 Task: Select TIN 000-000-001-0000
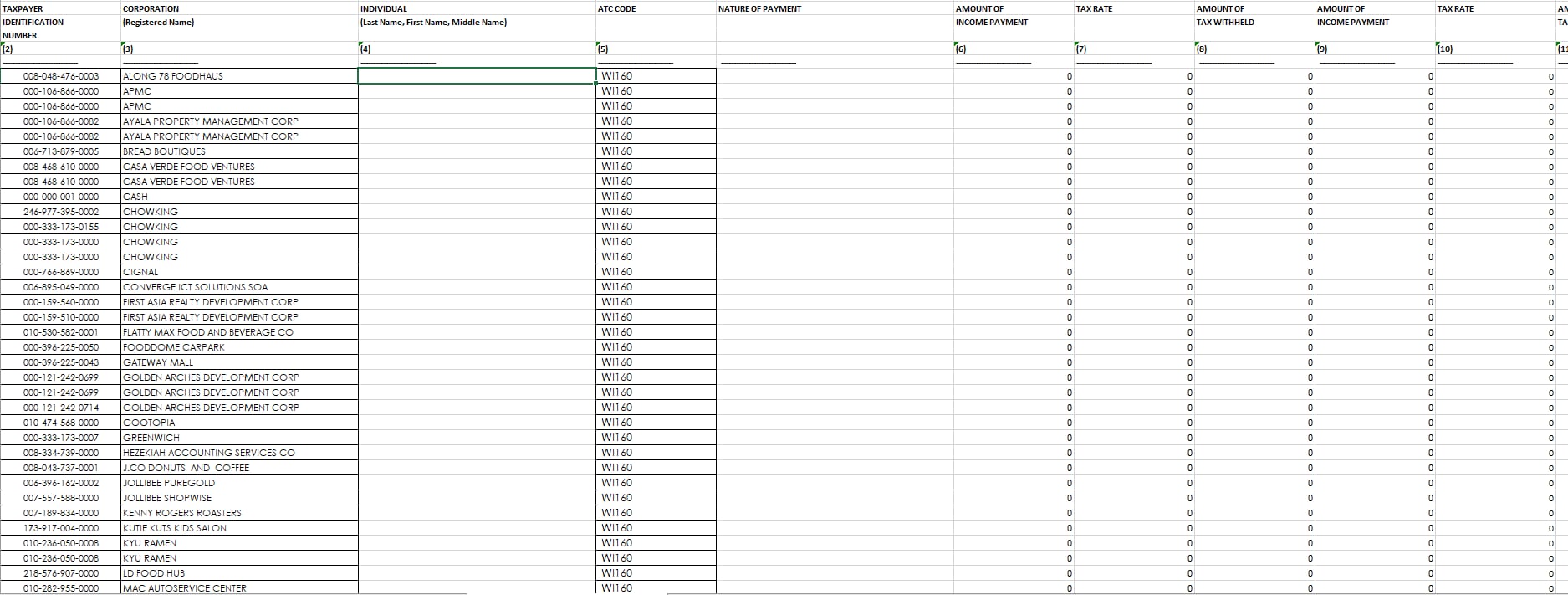61,197
